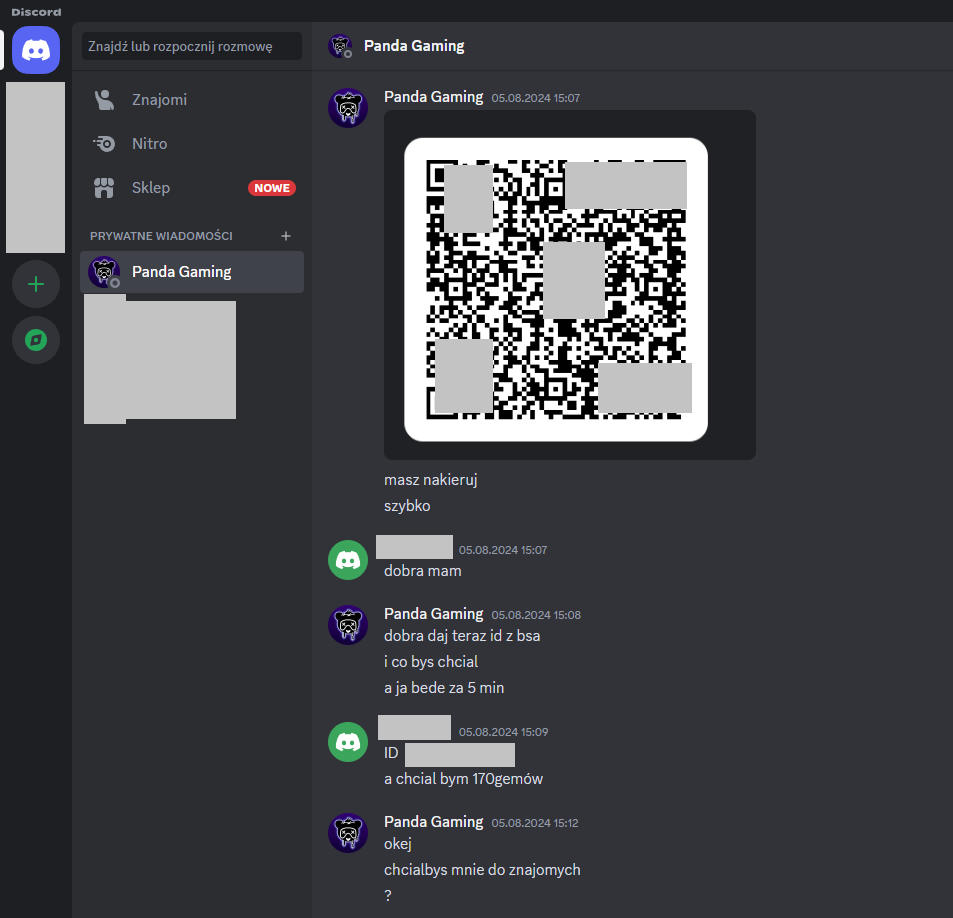Click Panda Gaming avatar in chat header
953x918 pixels.
tap(340, 46)
